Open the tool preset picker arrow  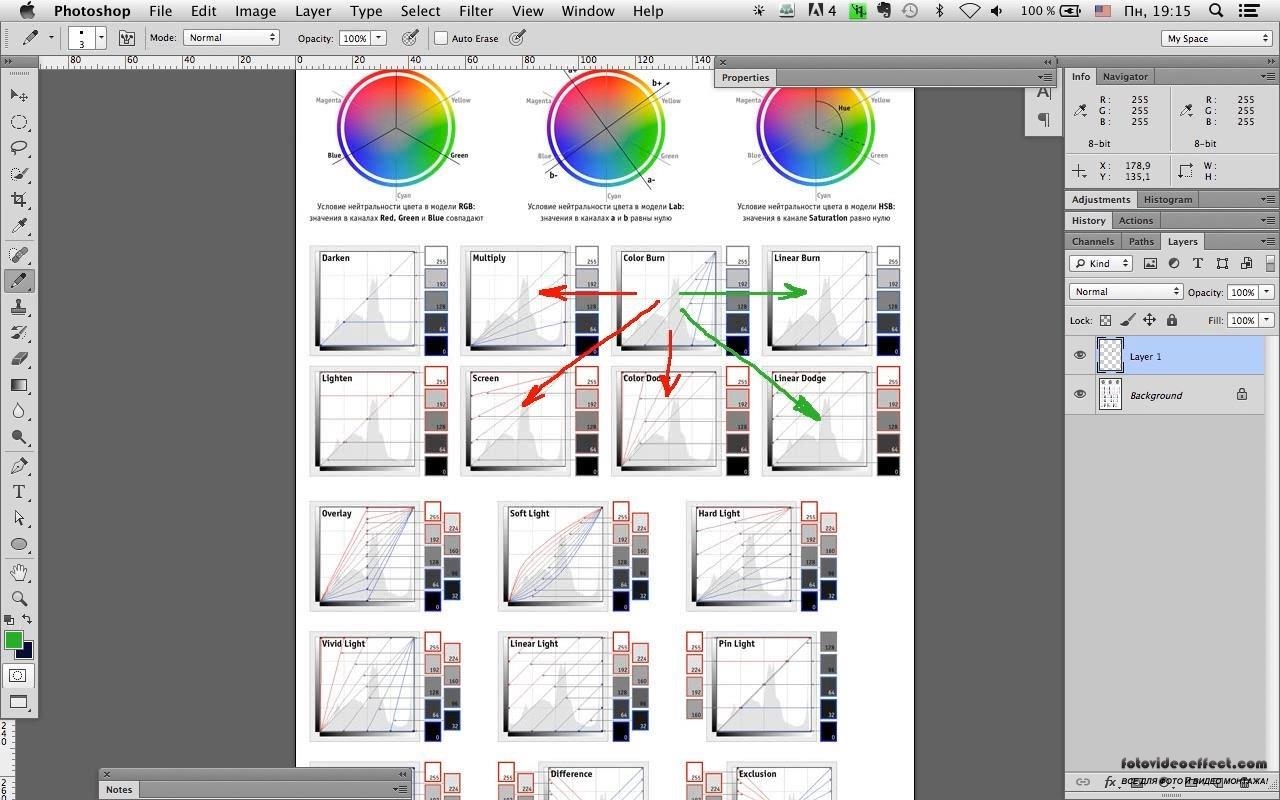coord(50,38)
